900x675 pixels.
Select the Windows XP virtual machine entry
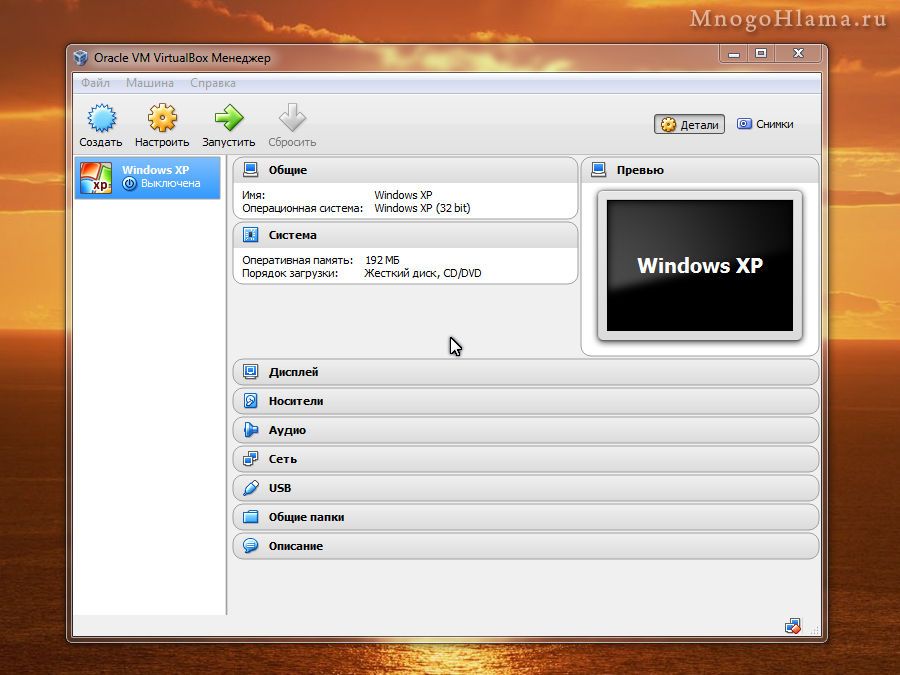(148, 177)
